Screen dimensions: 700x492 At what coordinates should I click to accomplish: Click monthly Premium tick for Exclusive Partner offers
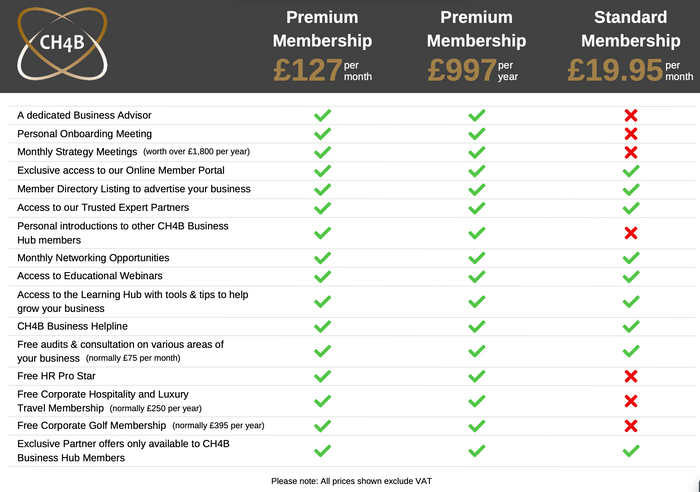point(322,451)
